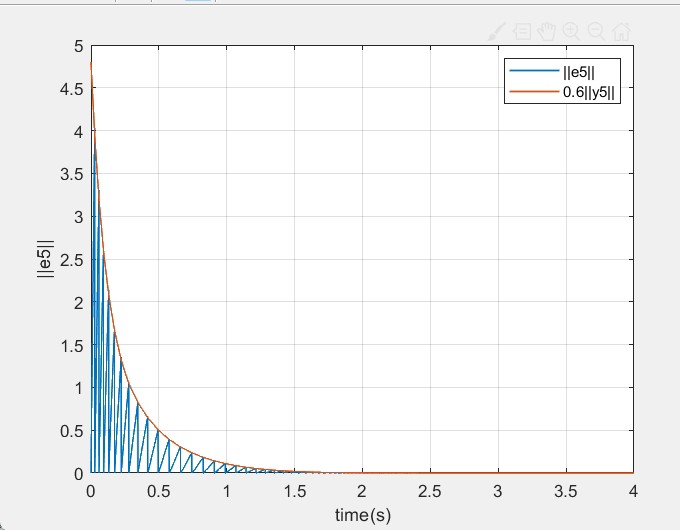This screenshot has height=530, width=680.
Task: Select the Brush data tool in axes toolbar
Action: tap(497, 32)
